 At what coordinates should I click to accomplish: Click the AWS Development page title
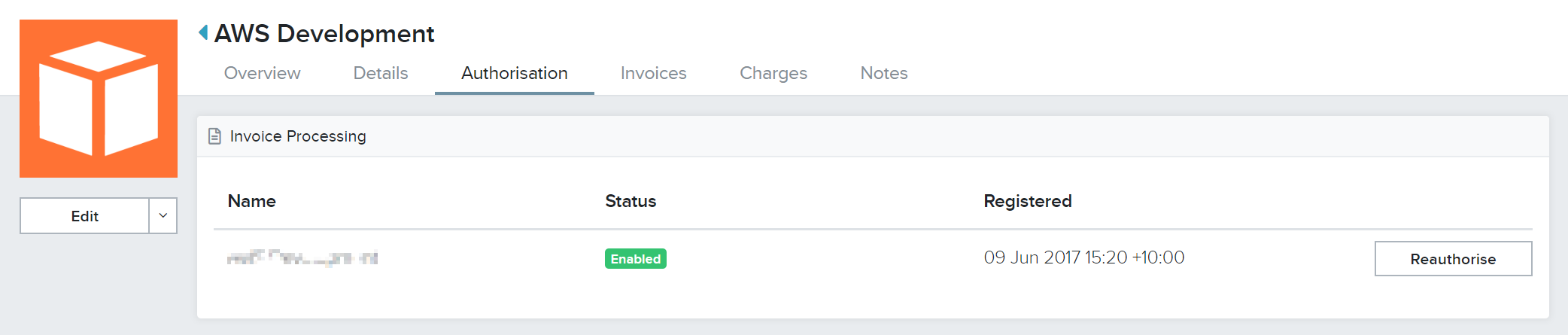point(324,34)
